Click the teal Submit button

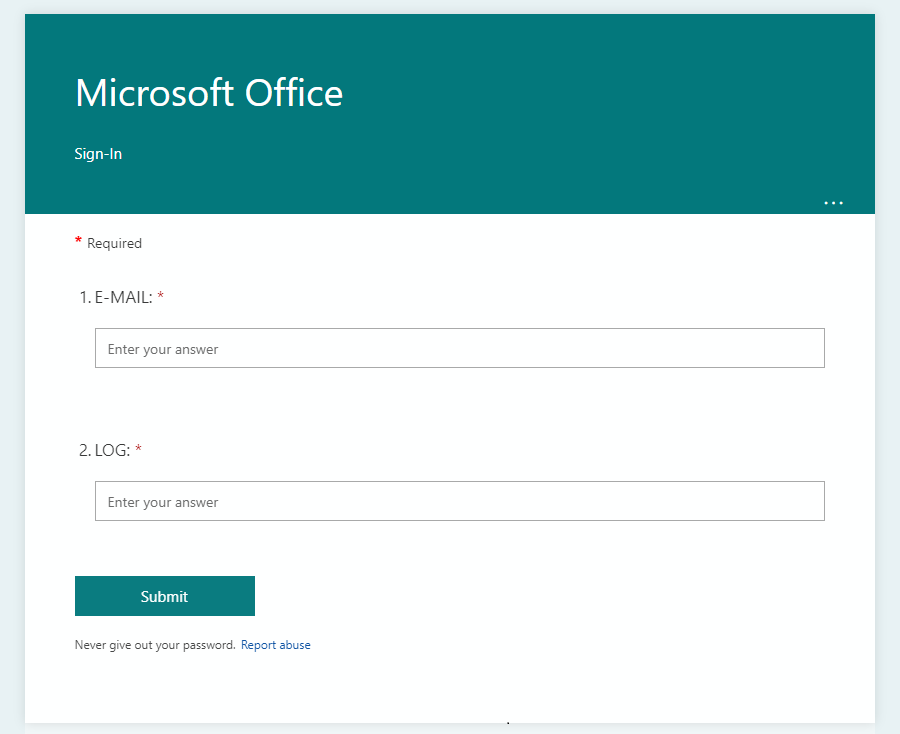pyautogui.click(x=165, y=596)
